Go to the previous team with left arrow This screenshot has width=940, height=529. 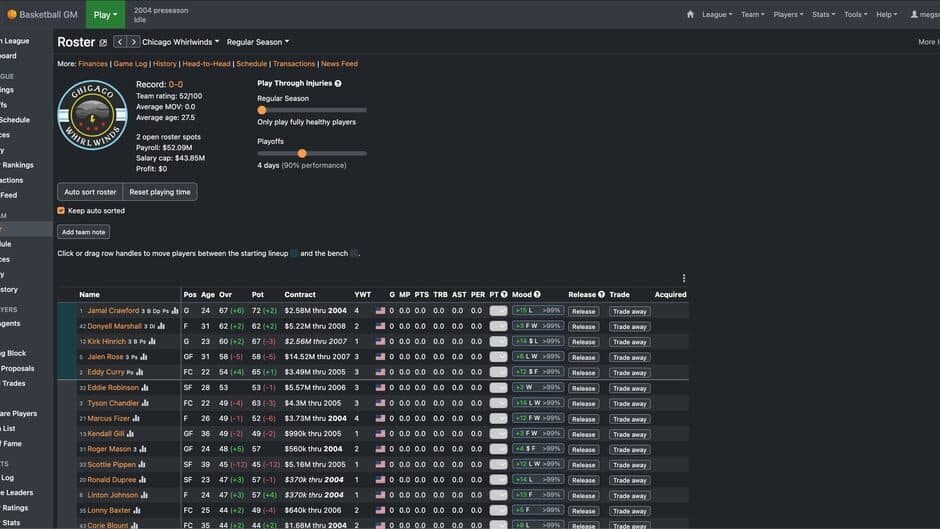[x=120, y=42]
